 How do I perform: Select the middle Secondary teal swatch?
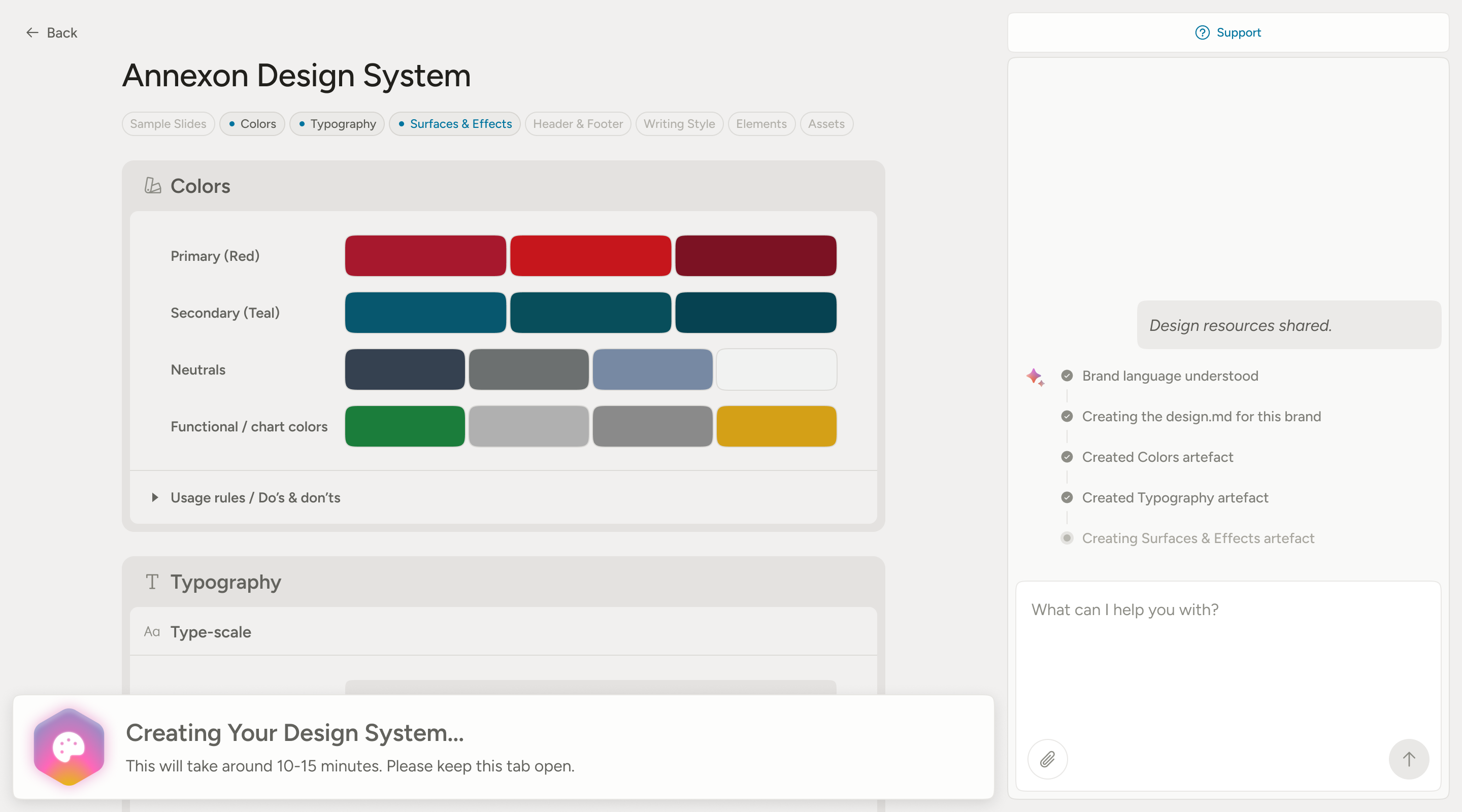(x=590, y=313)
